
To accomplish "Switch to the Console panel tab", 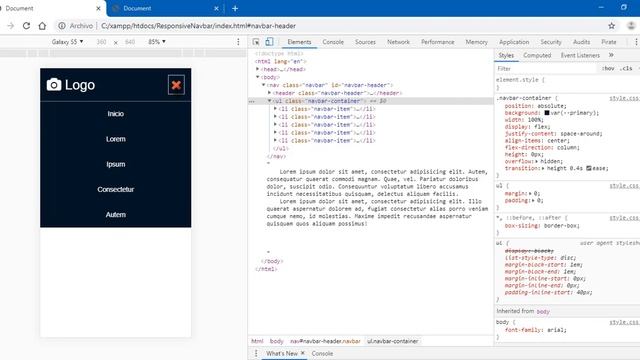I will [333, 42].
